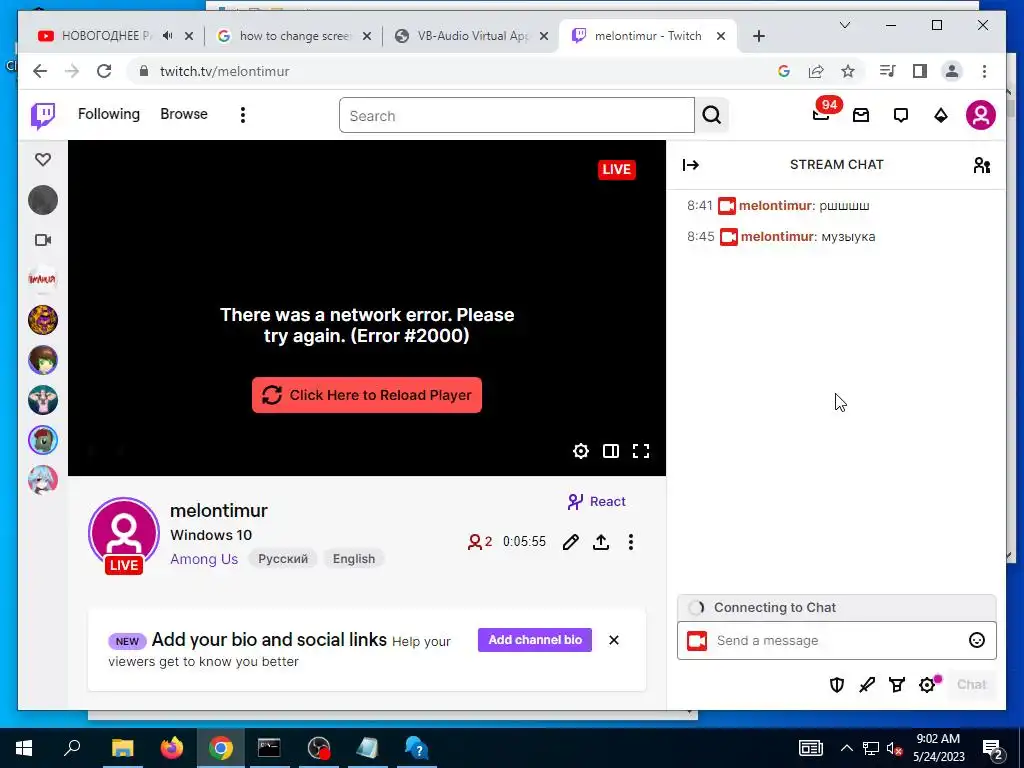Open the Windows Start menu

click(24, 748)
